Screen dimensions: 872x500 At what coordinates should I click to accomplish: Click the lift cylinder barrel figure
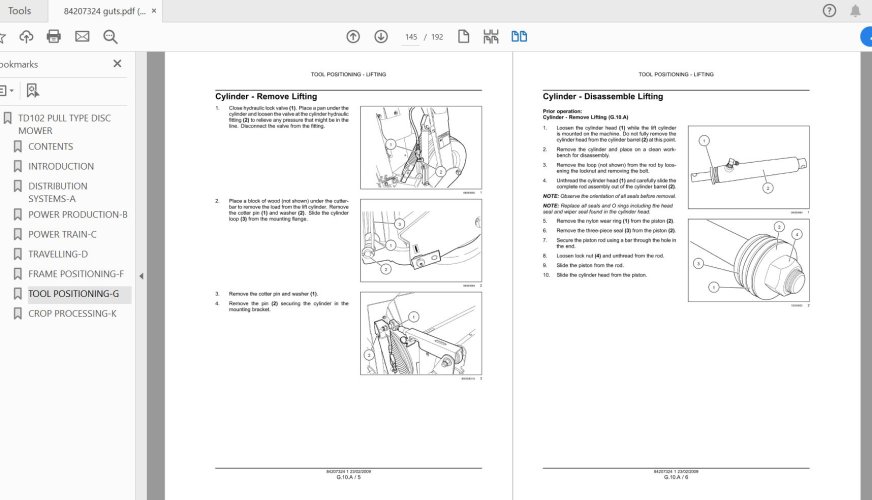coord(749,167)
